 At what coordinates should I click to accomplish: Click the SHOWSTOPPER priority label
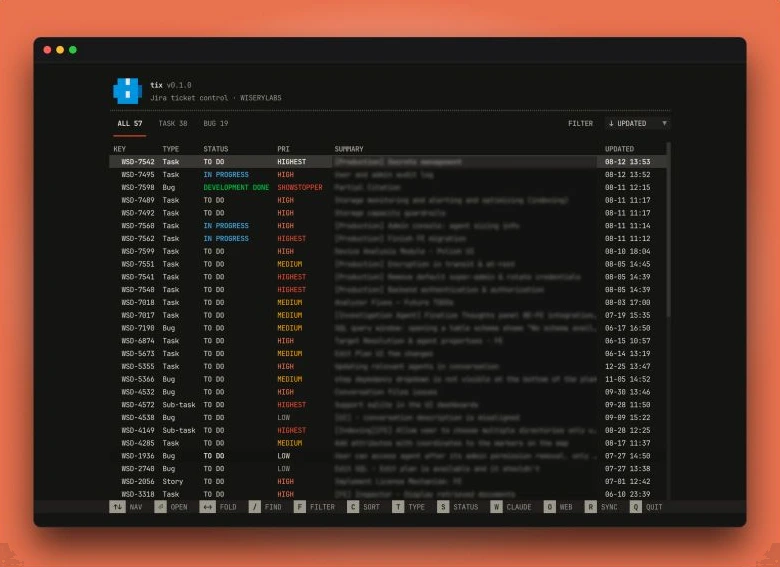[299, 188]
